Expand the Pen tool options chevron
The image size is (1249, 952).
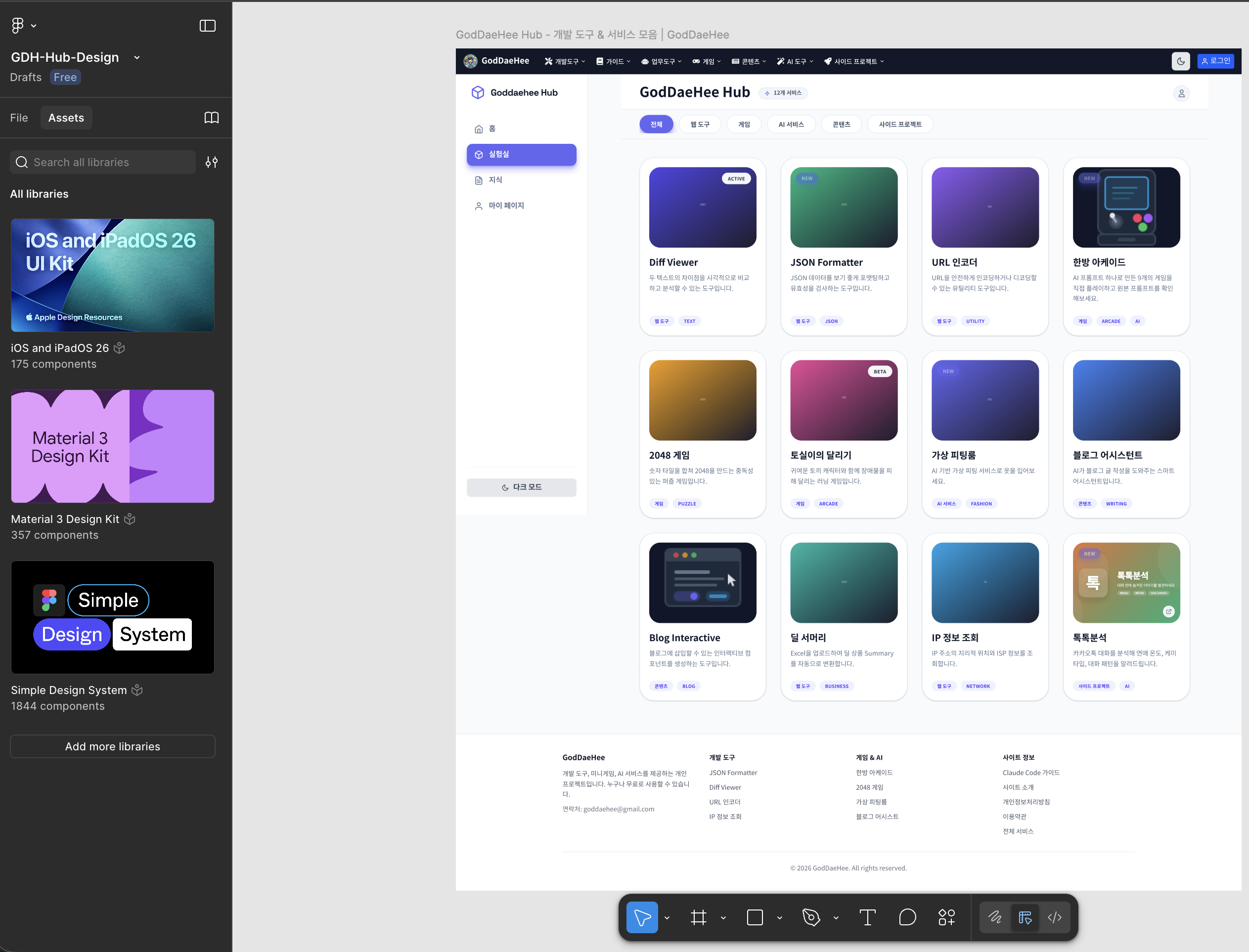(836, 918)
